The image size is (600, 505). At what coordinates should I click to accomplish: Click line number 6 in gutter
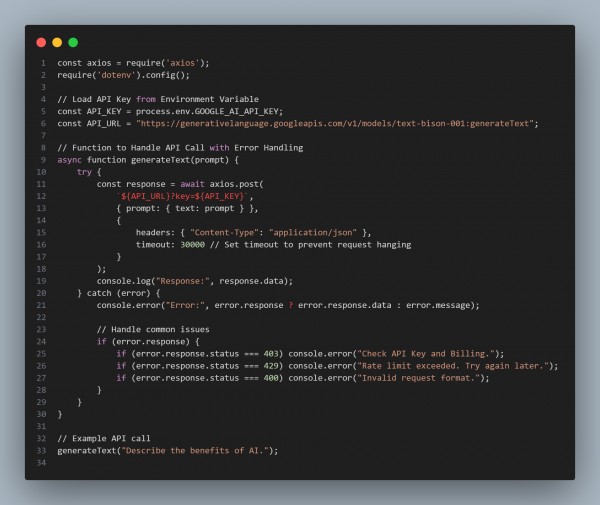coord(43,124)
